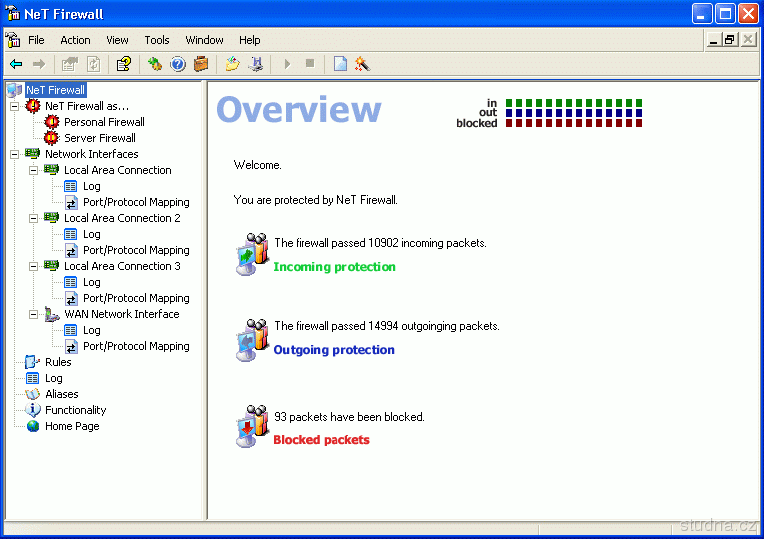Click the open folder toolbar icon
The width and height of the screenshot is (764, 539).
[x=232, y=64]
